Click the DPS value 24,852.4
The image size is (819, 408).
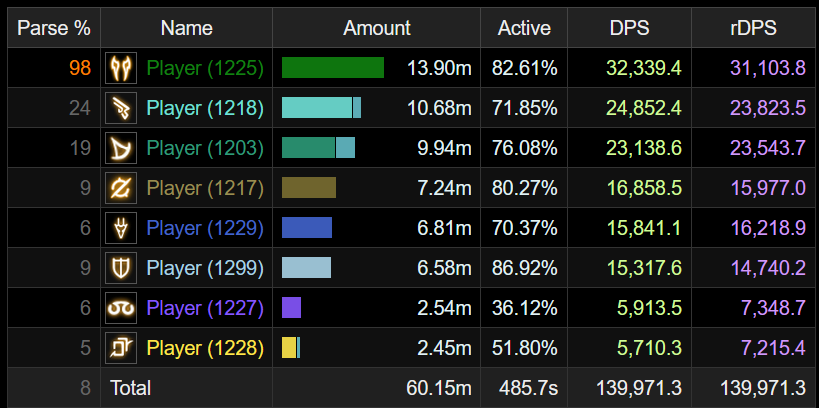point(644,108)
